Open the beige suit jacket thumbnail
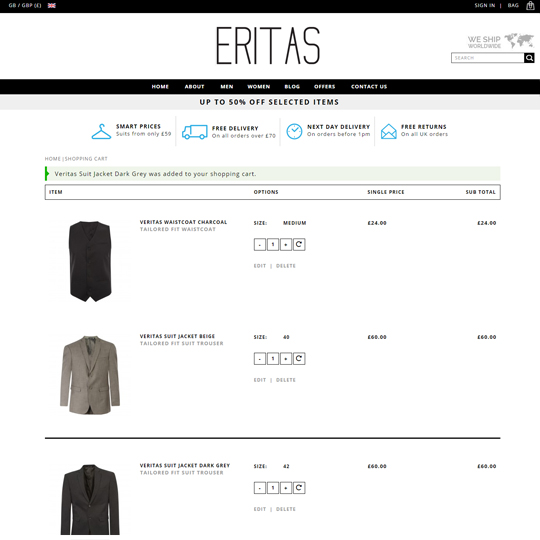The image size is (540, 540). tap(90, 375)
